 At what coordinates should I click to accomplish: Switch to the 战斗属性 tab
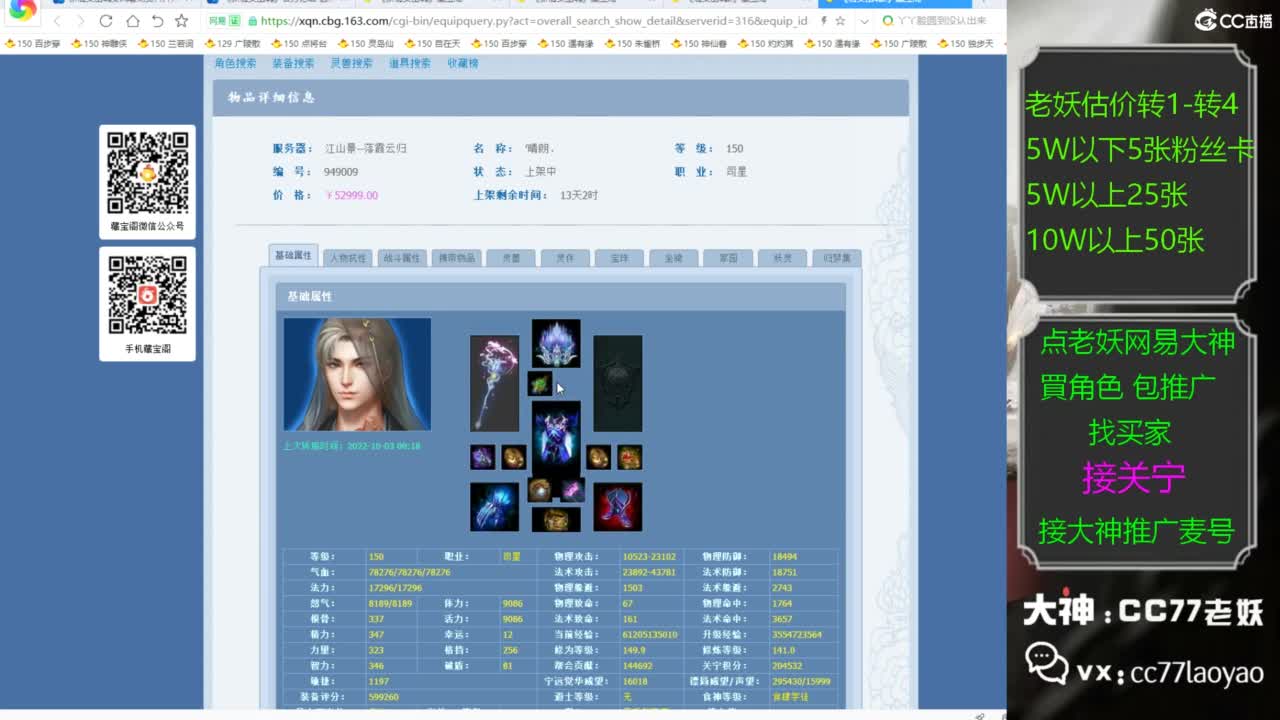click(402, 258)
